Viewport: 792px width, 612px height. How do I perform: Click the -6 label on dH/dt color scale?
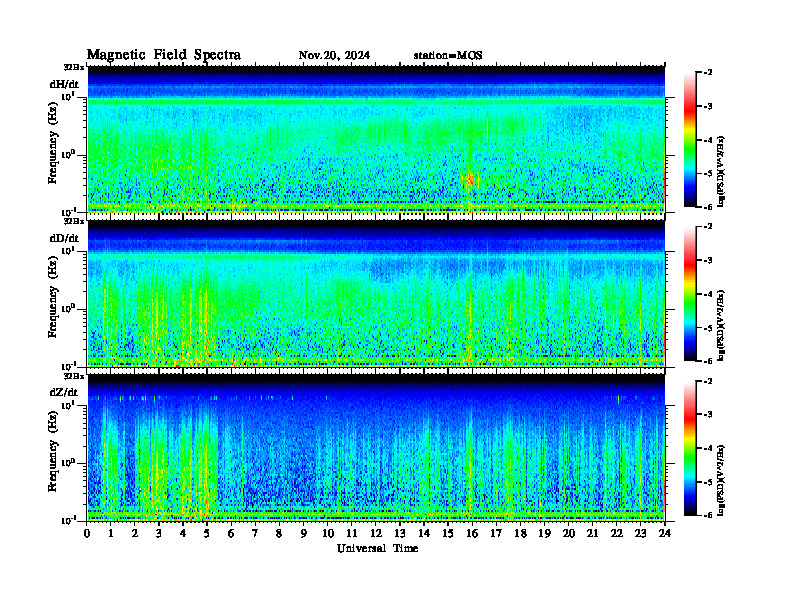pyautogui.click(x=708, y=207)
